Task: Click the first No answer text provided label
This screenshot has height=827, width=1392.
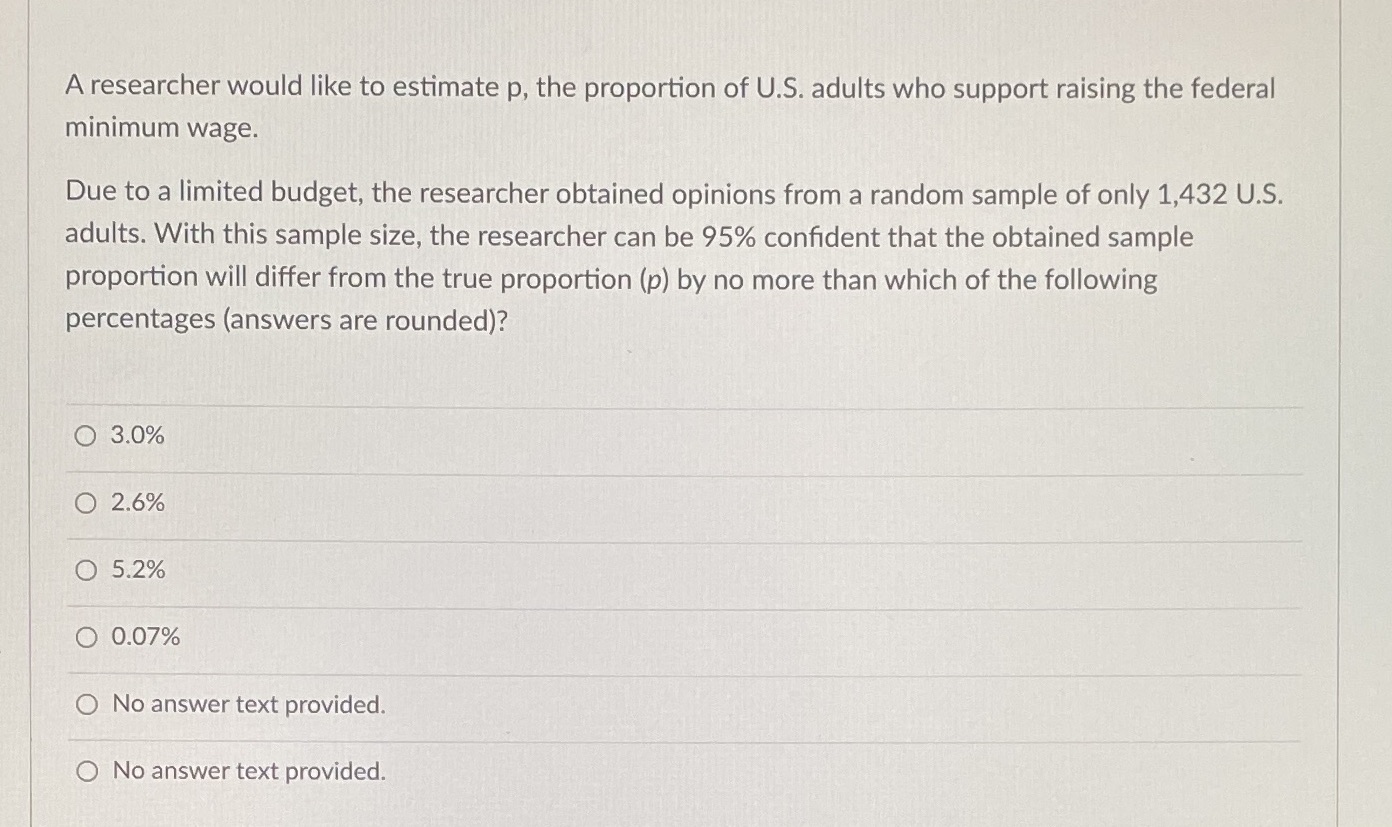Action: coord(248,704)
